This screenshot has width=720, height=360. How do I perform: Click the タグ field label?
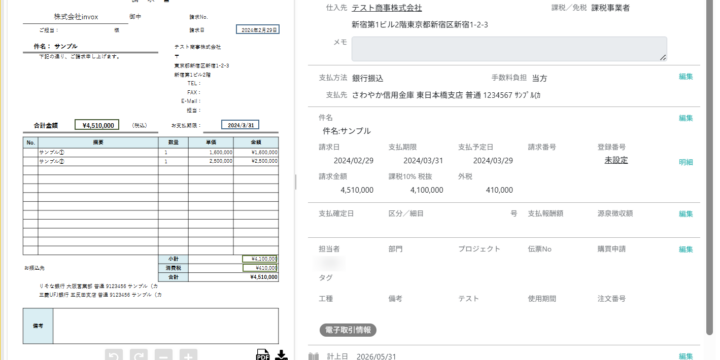[326, 278]
